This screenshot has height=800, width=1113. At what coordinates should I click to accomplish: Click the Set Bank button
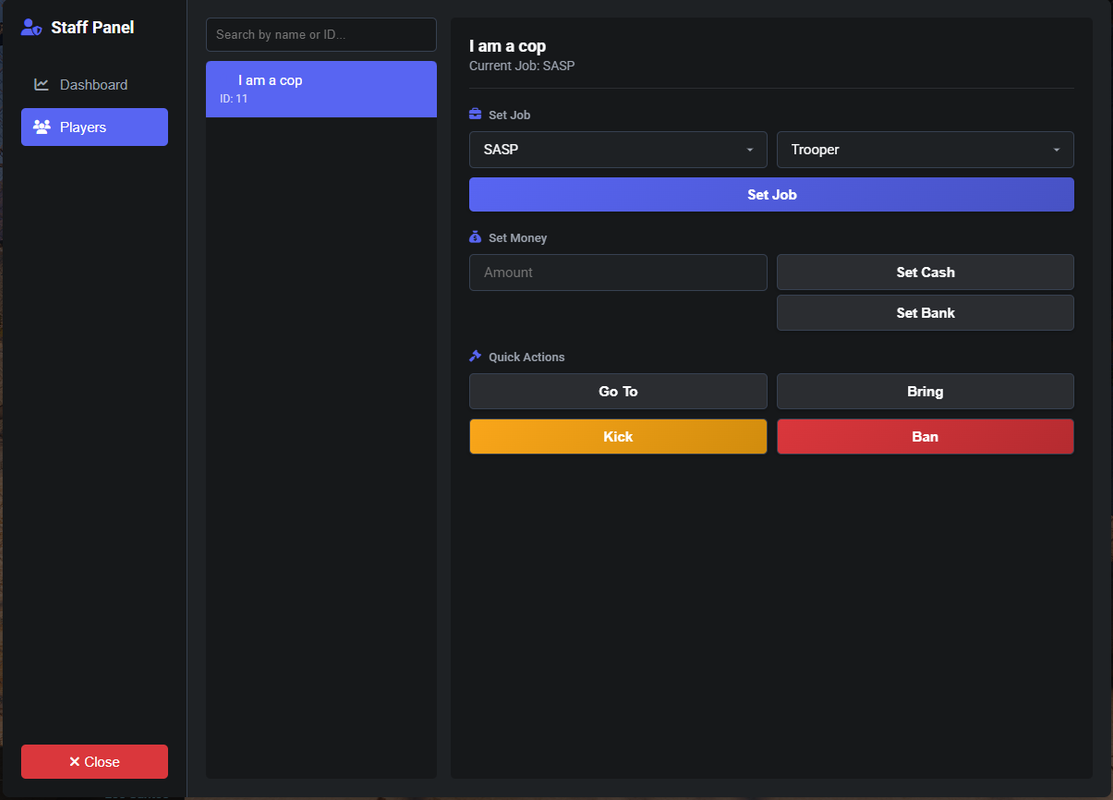point(925,313)
